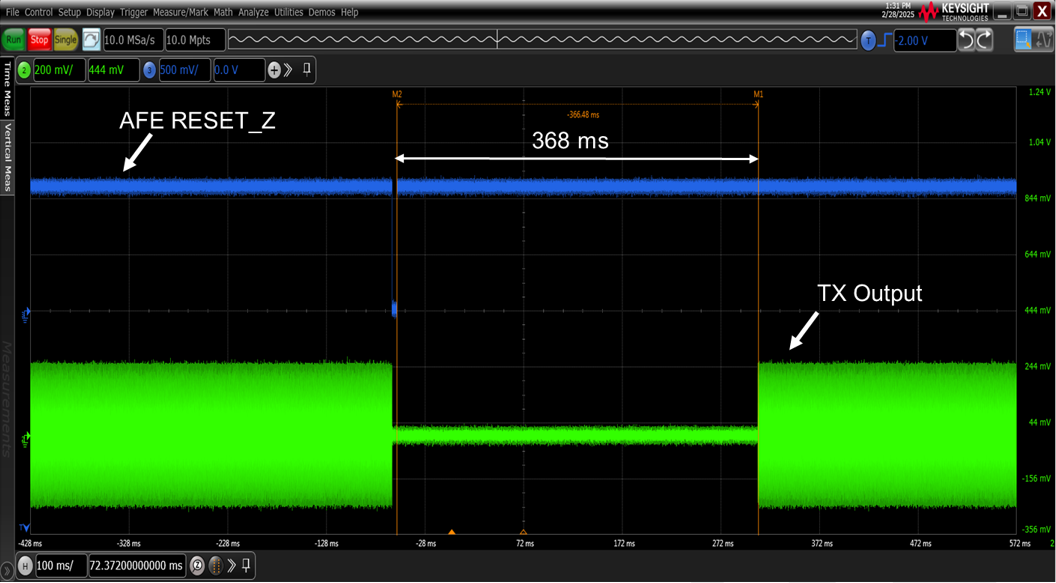Screen dimensions: 1056x583
Task: Select the zoom box tool icon
Action: click(1024, 40)
